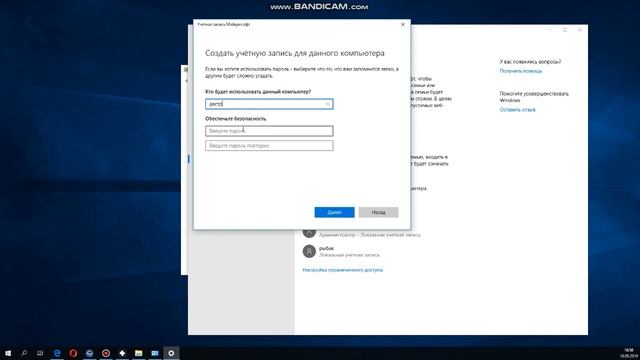Image resolution: width=640 pixels, height=360 pixels.
Task: Select the 'рыбак' local account entry
Action: 341,251
